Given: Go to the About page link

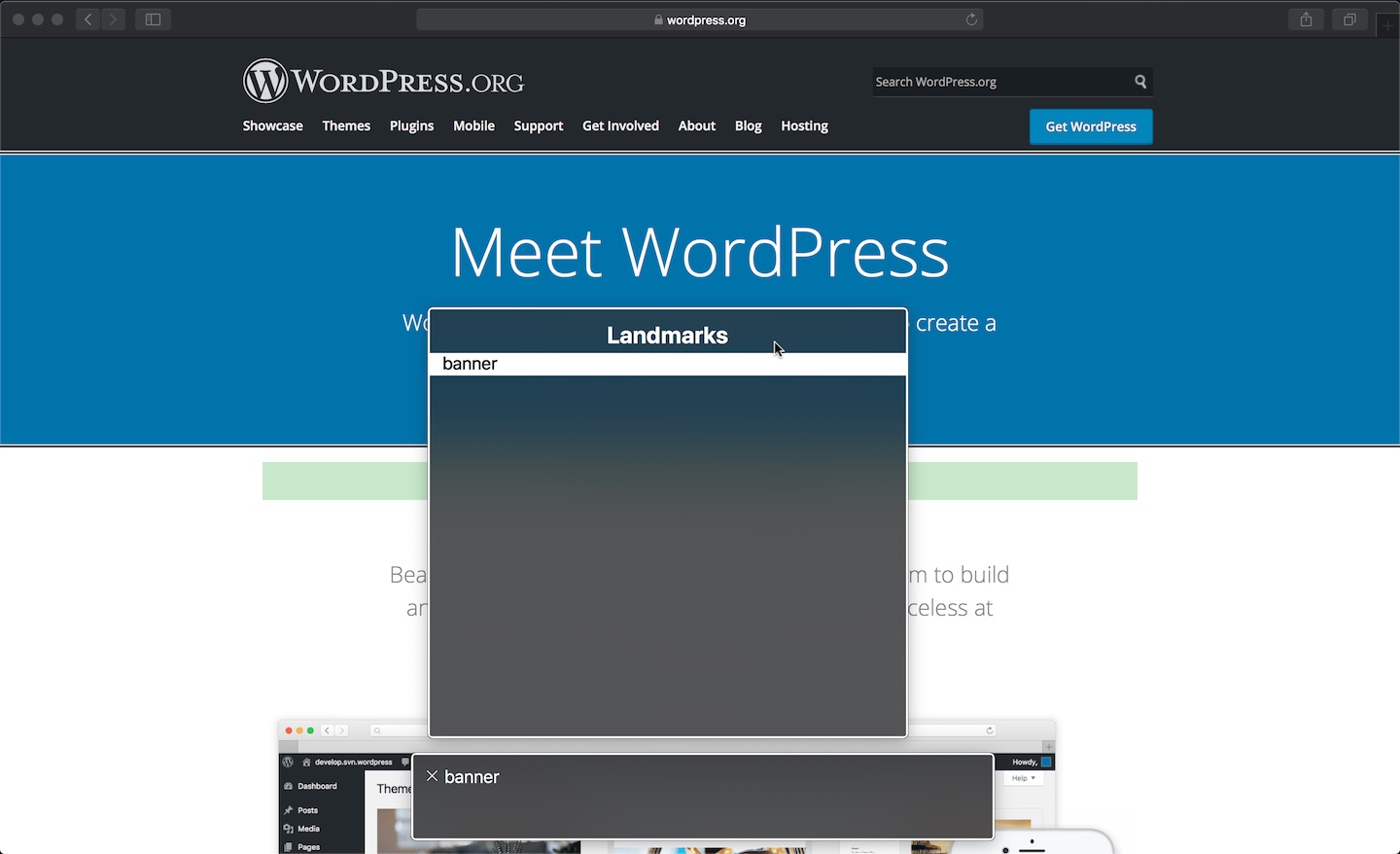Looking at the screenshot, I should click(x=697, y=125).
